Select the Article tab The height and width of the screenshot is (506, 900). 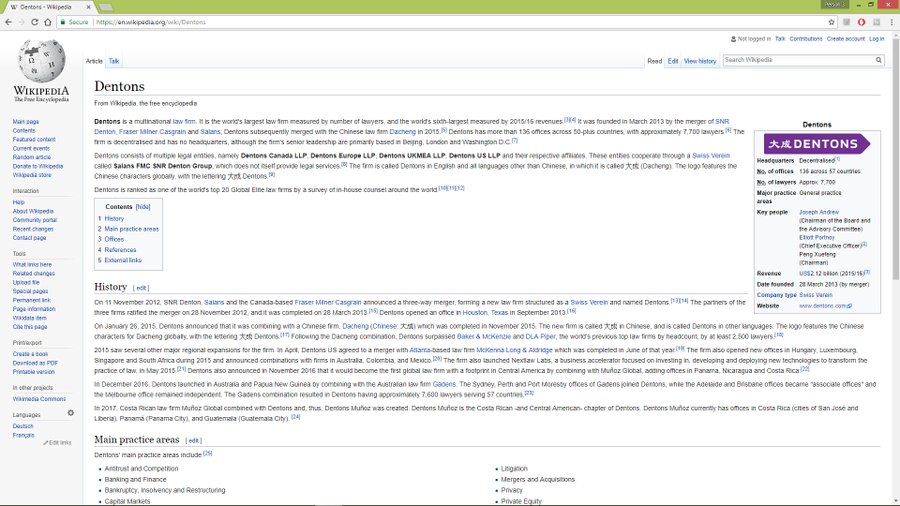[x=94, y=61]
